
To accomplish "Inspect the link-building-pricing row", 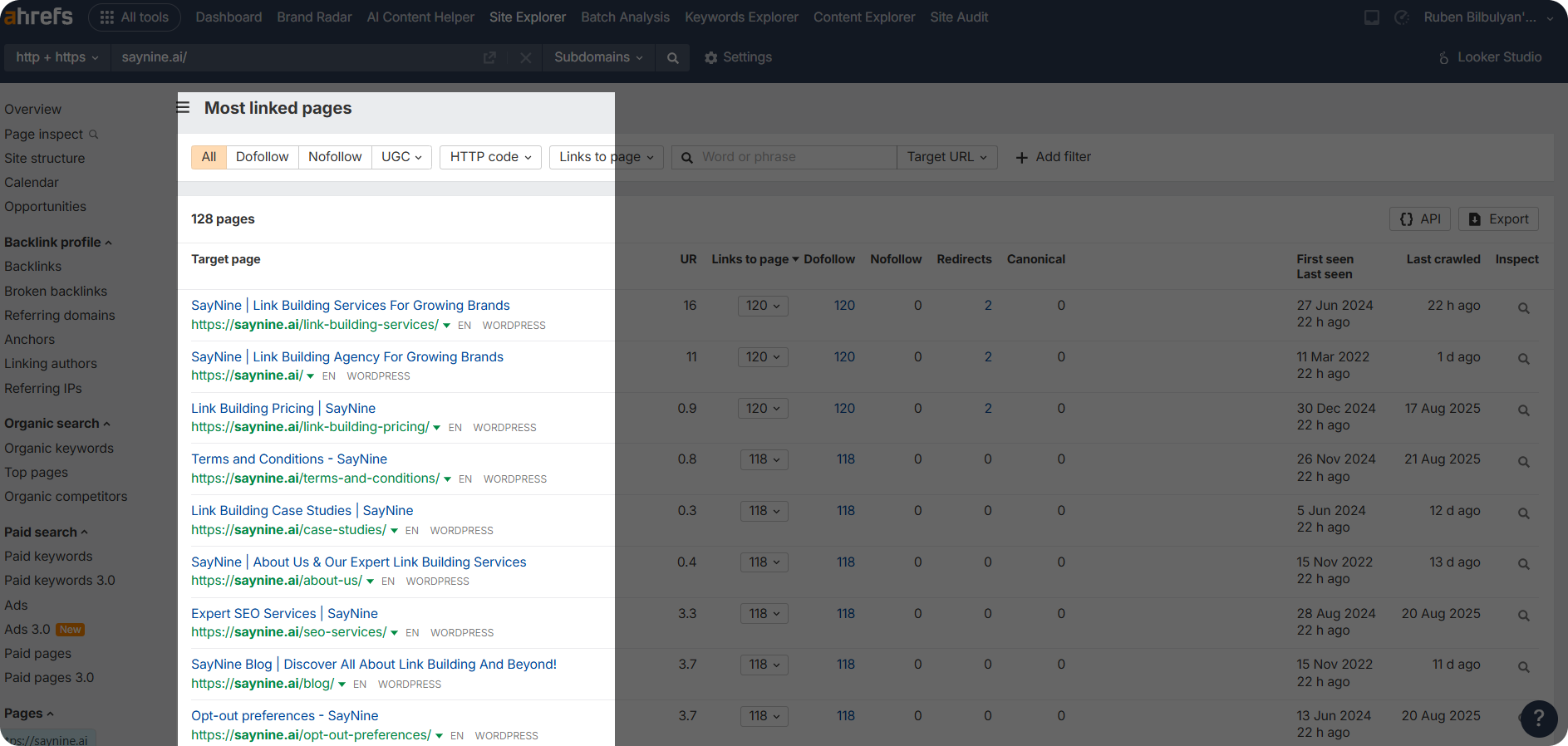I will click(1523, 410).
